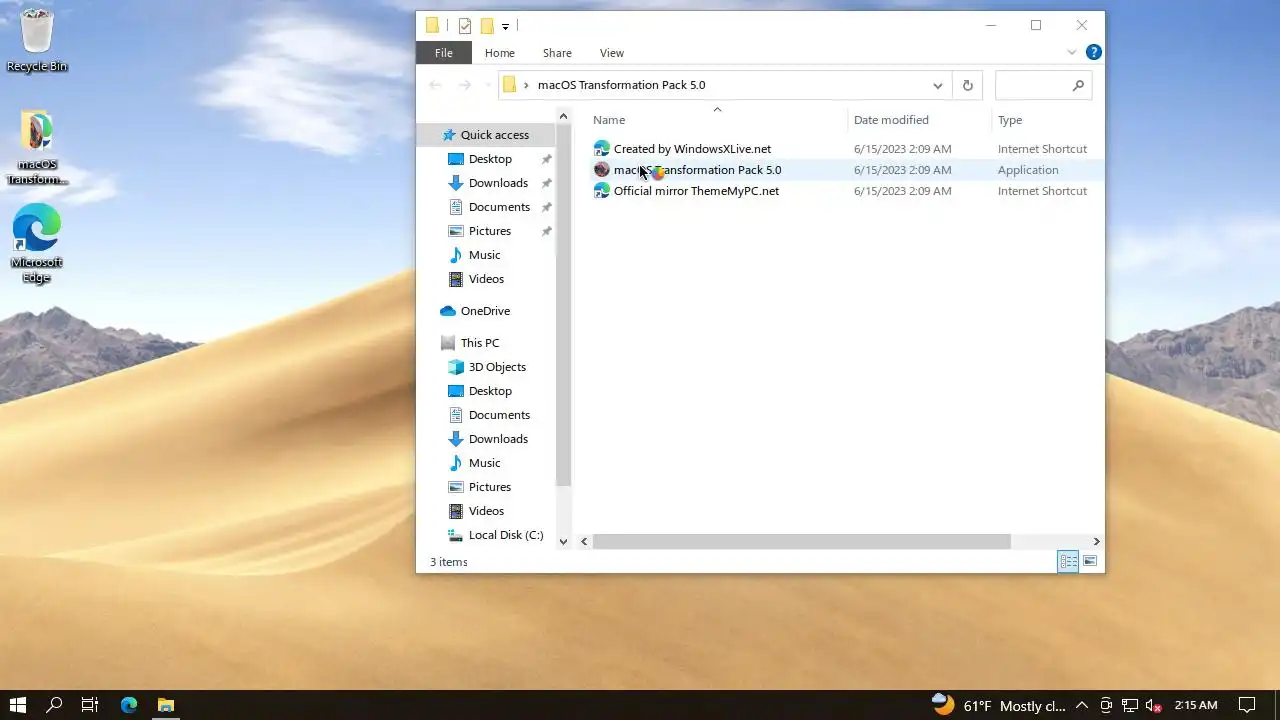This screenshot has width=1280, height=720.
Task: Switch to Details view layout button
Action: (x=1068, y=562)
